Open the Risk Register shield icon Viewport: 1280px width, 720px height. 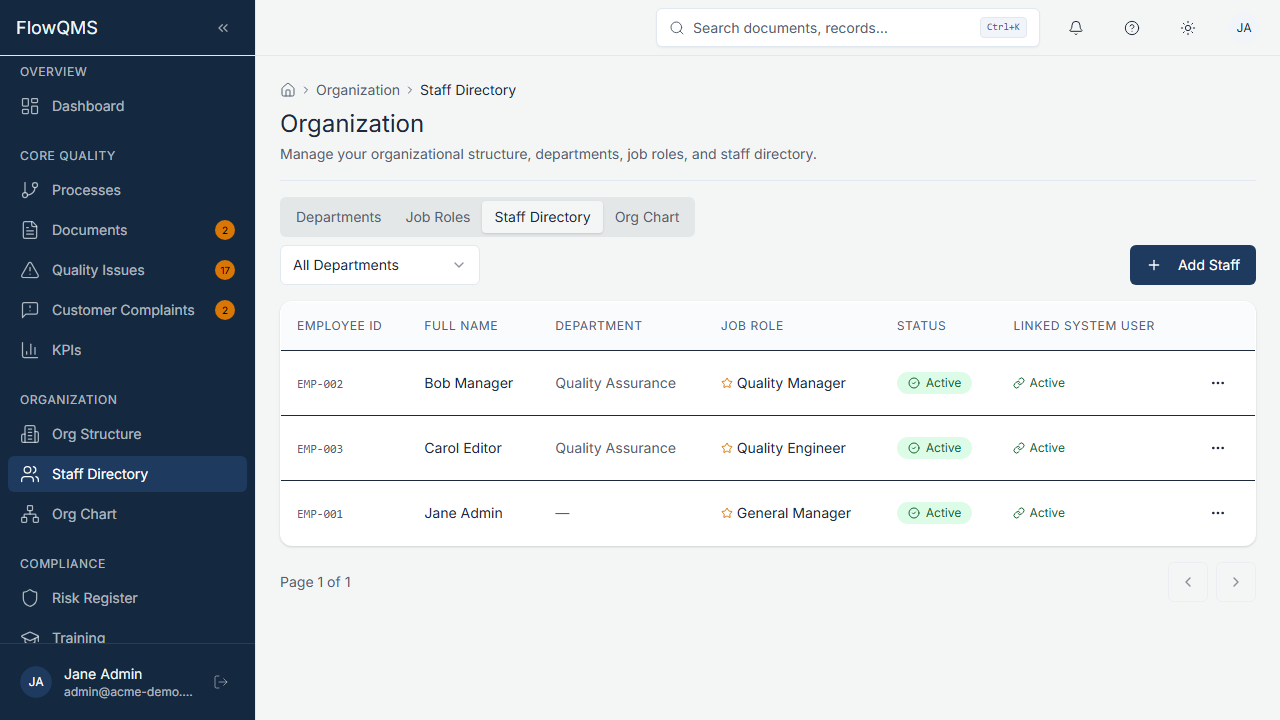click(x=30, y=598)
